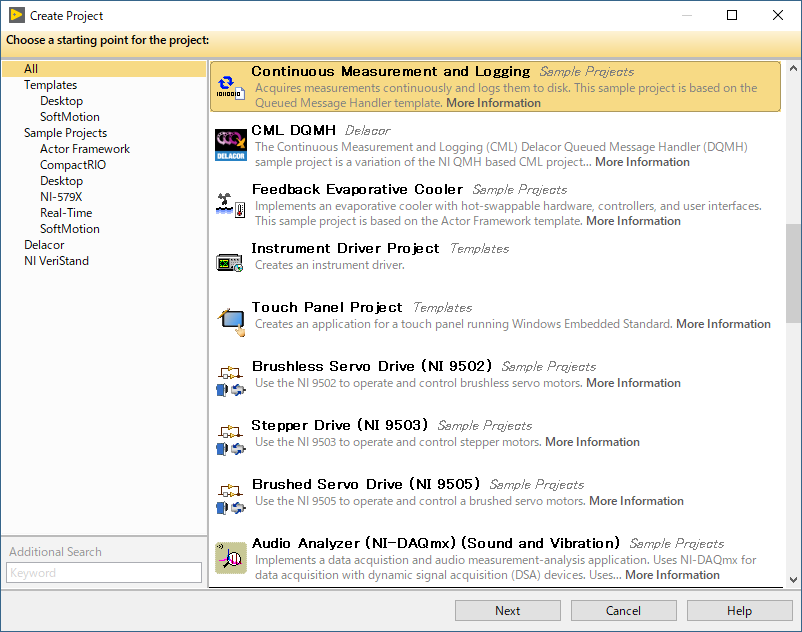Select the Touch Panel Project title
The height and width of the screenshot is (632, 802).
(327, 307)
